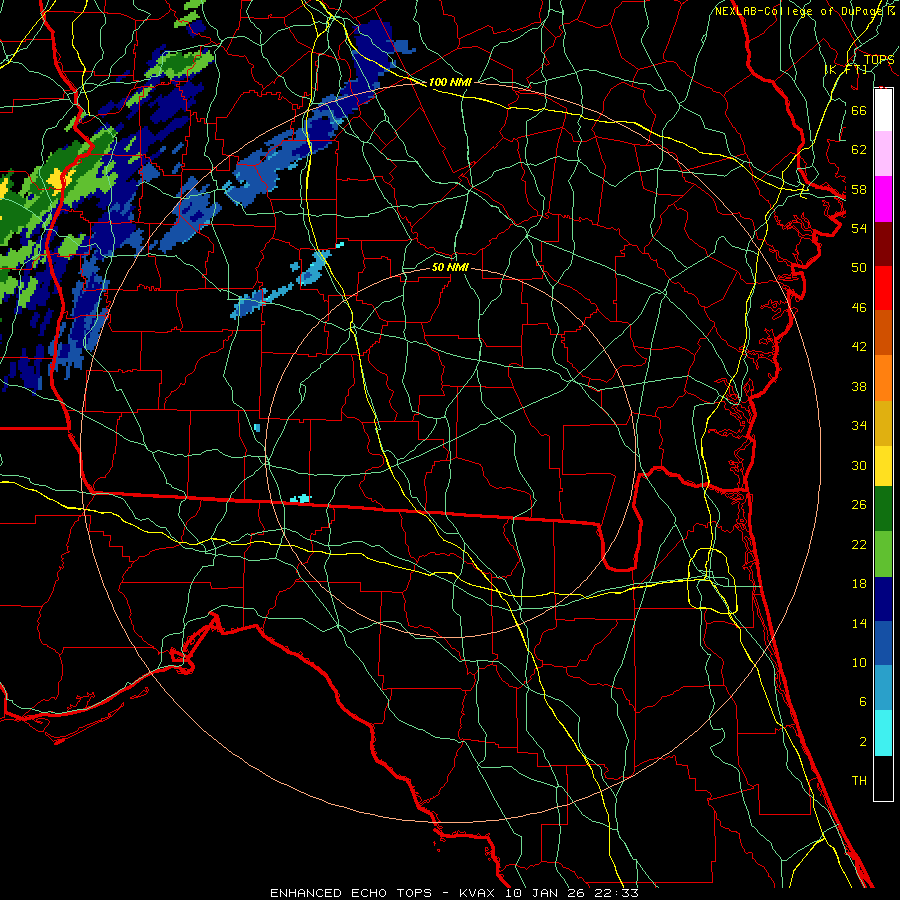
Task: Pick the burnt orange legend swatch
Action: coord(883,332)
